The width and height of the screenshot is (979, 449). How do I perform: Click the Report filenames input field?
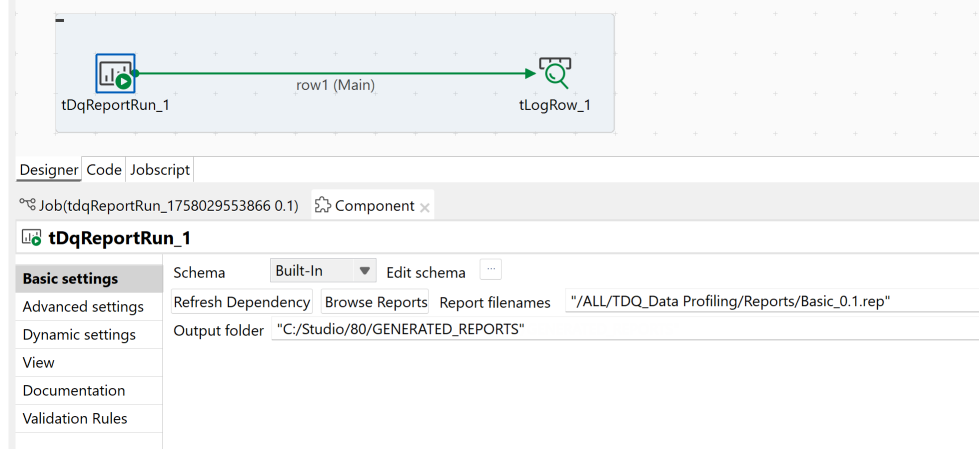pyautogui.click(x=770, y=302)
